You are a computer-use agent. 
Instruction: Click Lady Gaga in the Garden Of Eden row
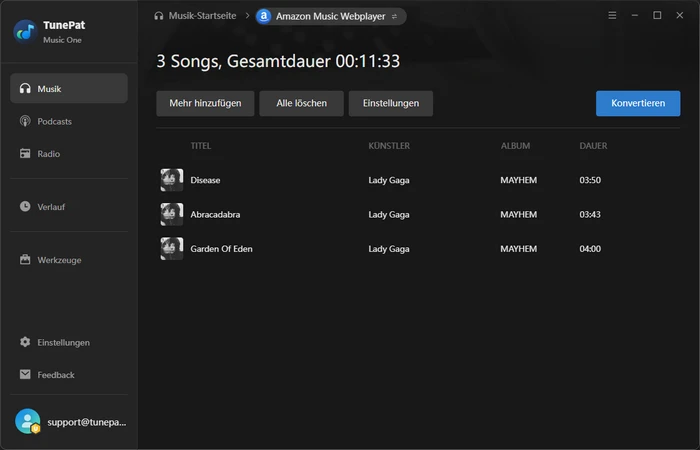point(389,249)
